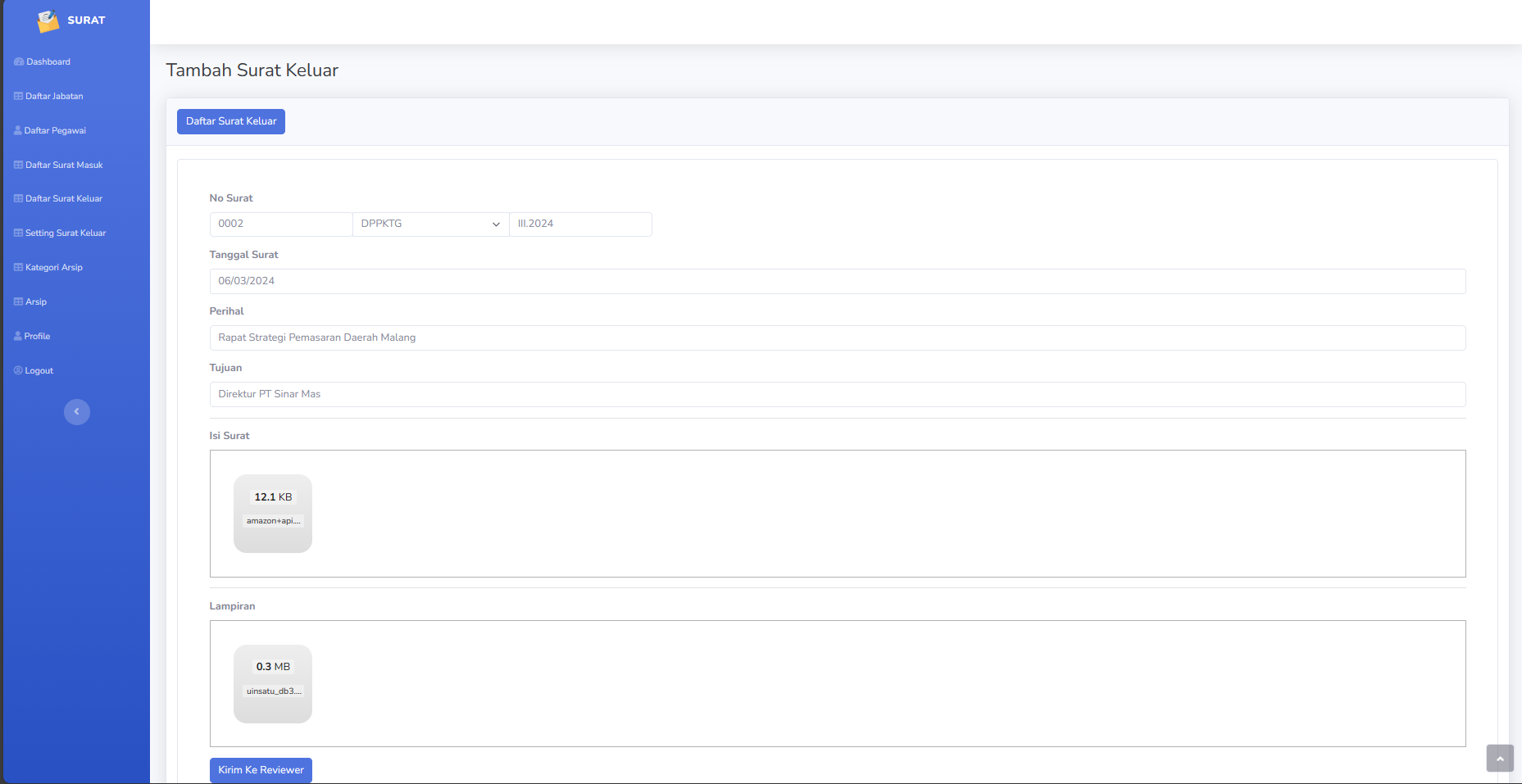Viewport: 1522px width, 784px height.
Task: Click the table icon beside Daftar Surat Keluar menu
Action: [19, 199]
